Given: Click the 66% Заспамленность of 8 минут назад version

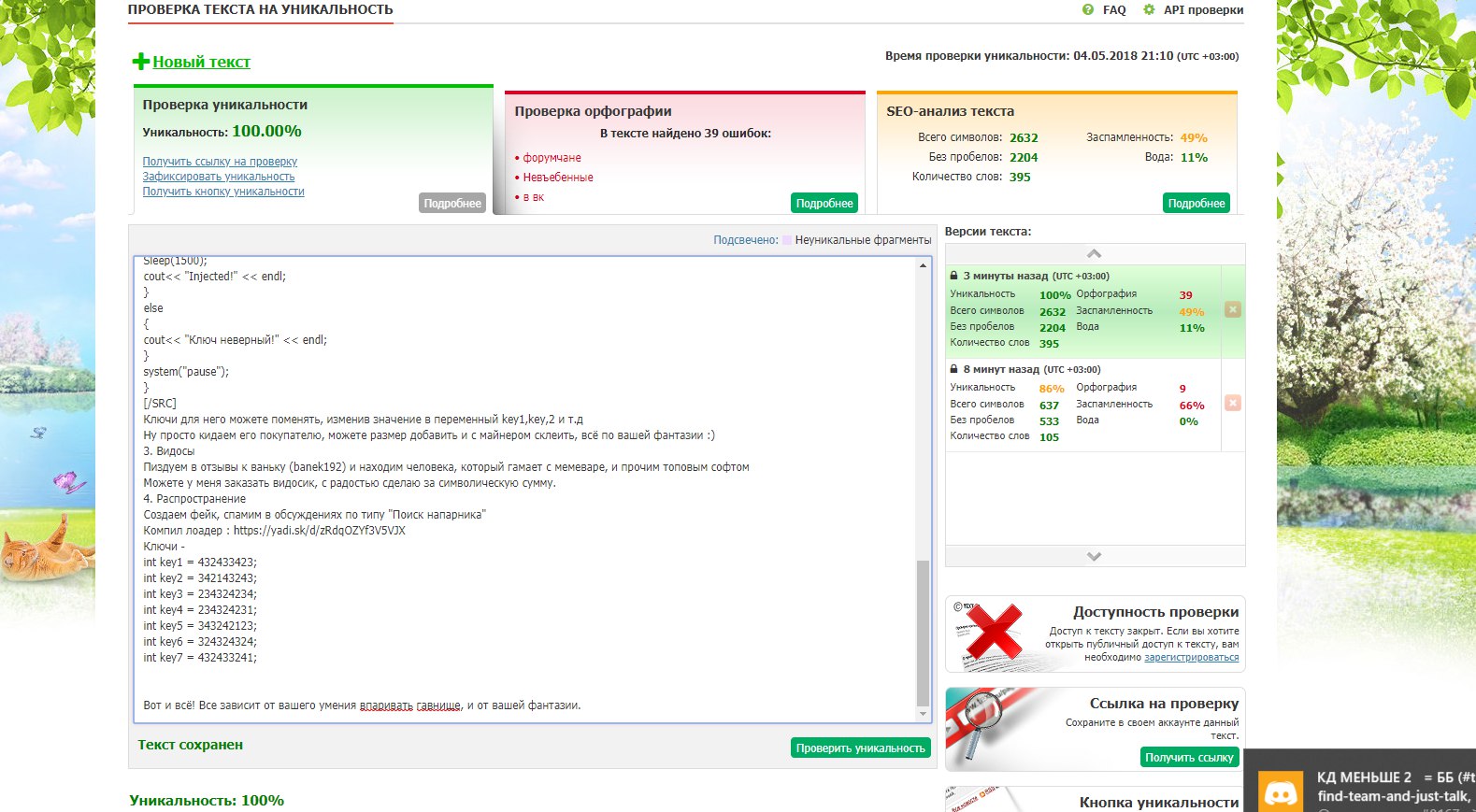Looking at the screenshot, I should click(x=1192, y=406).
